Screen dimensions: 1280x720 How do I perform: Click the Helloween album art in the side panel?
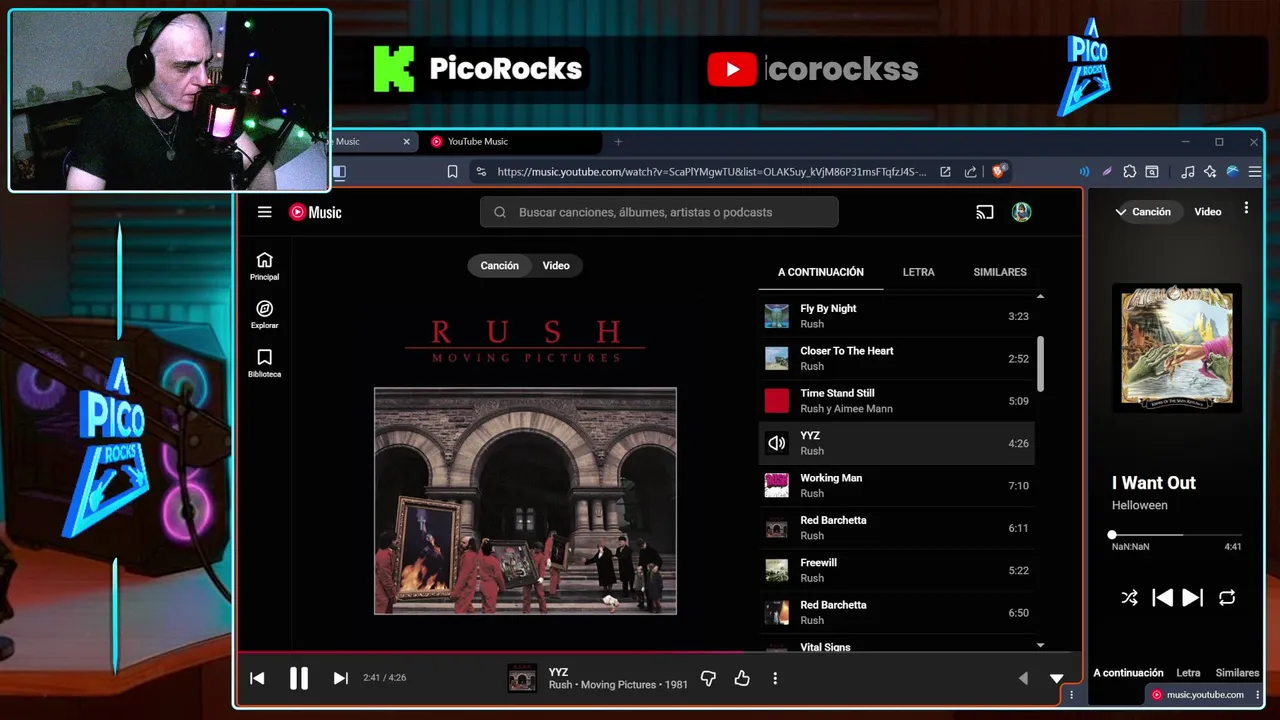[x=1177, y=346]
